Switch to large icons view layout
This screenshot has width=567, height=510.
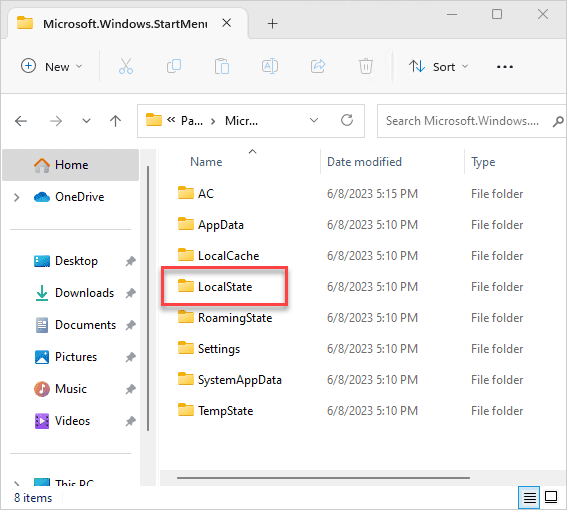(x=551, y=497)
